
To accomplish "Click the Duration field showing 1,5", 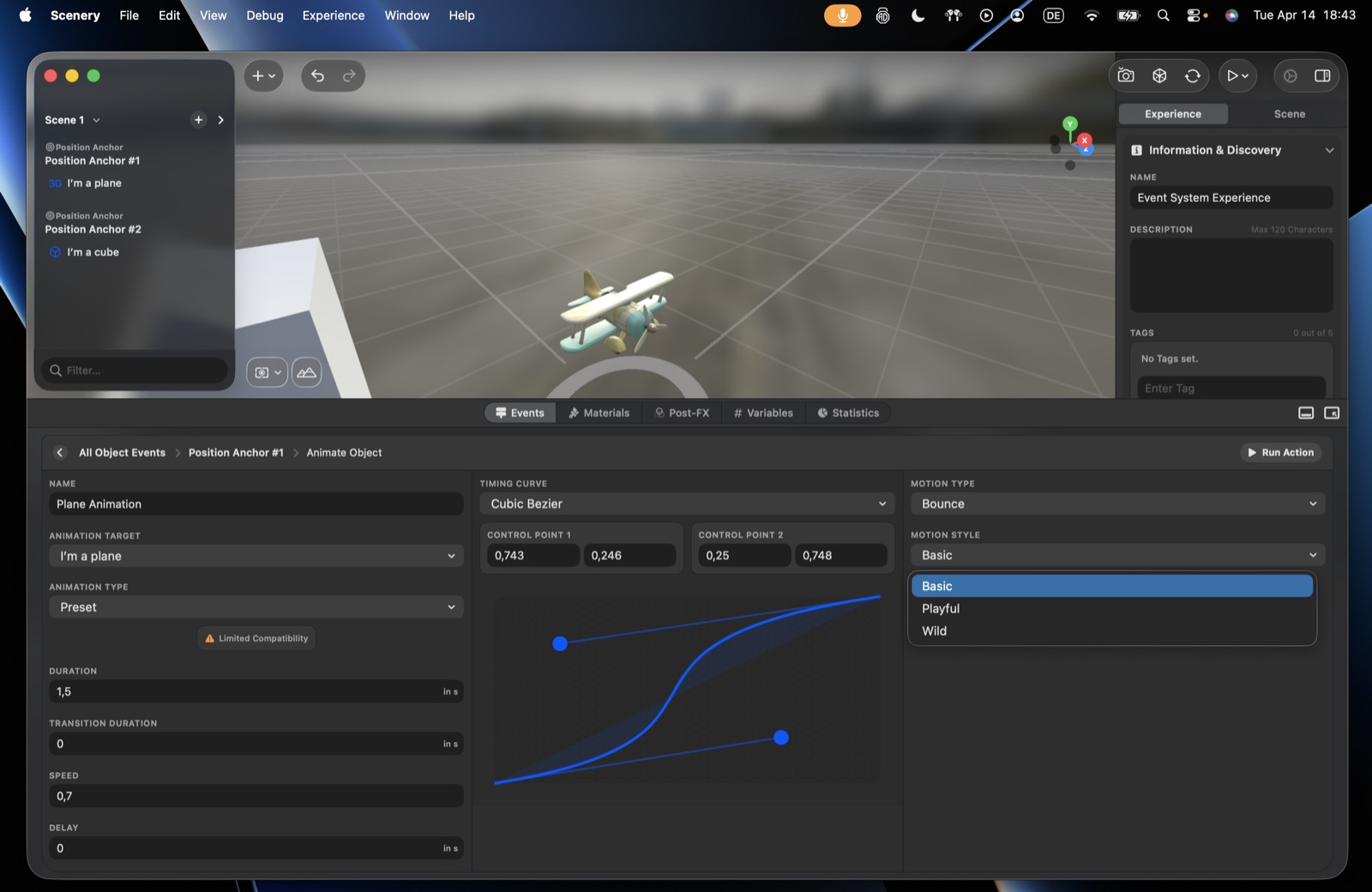I will 256,691.
